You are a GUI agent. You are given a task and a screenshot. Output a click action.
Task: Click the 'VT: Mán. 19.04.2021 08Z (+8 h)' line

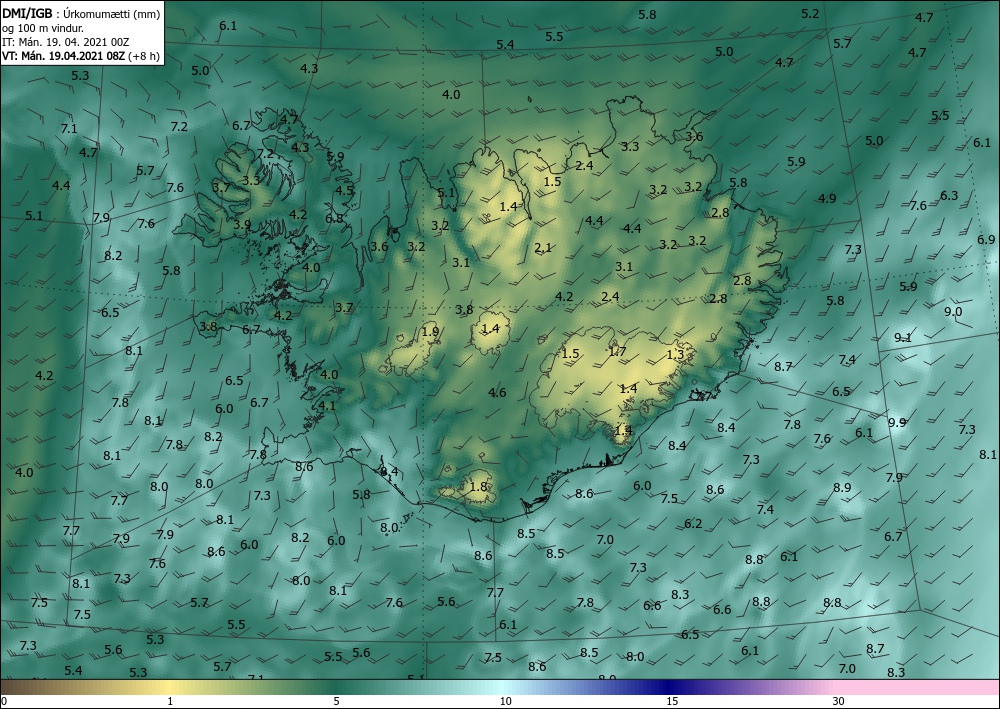click(x=80, y=56)
